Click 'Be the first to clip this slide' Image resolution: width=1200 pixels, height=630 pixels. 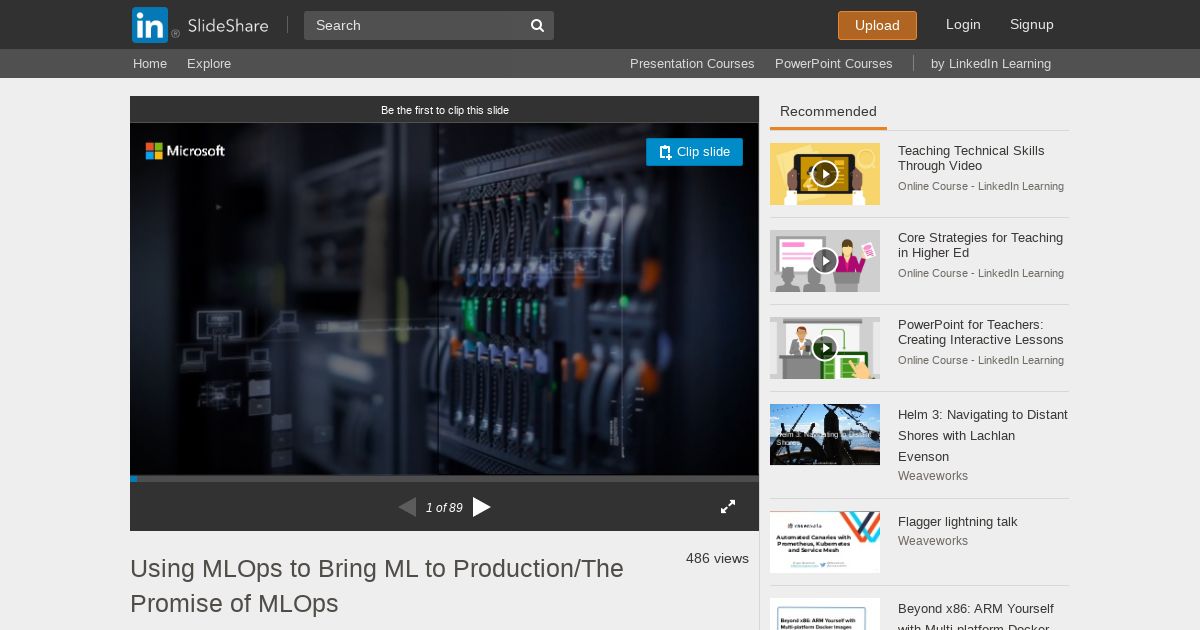tap(445, 110)
